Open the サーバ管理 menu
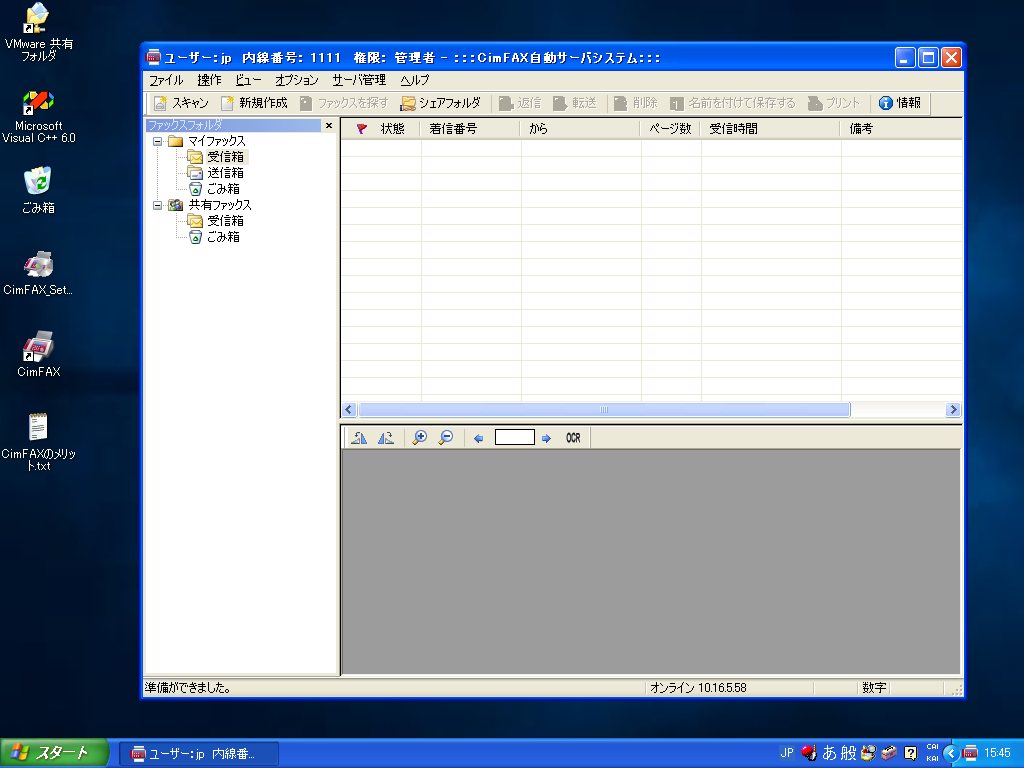The width and height of the screenshot is (1024, 768). pyautogui.click(x=359, y=80)
